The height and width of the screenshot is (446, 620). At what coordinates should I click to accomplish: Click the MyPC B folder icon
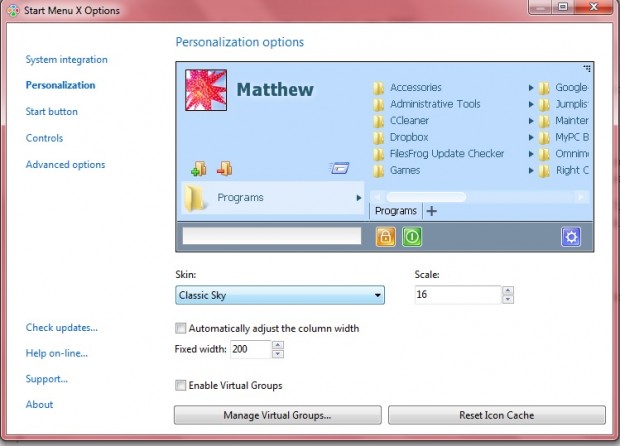(x=544, y=138)
